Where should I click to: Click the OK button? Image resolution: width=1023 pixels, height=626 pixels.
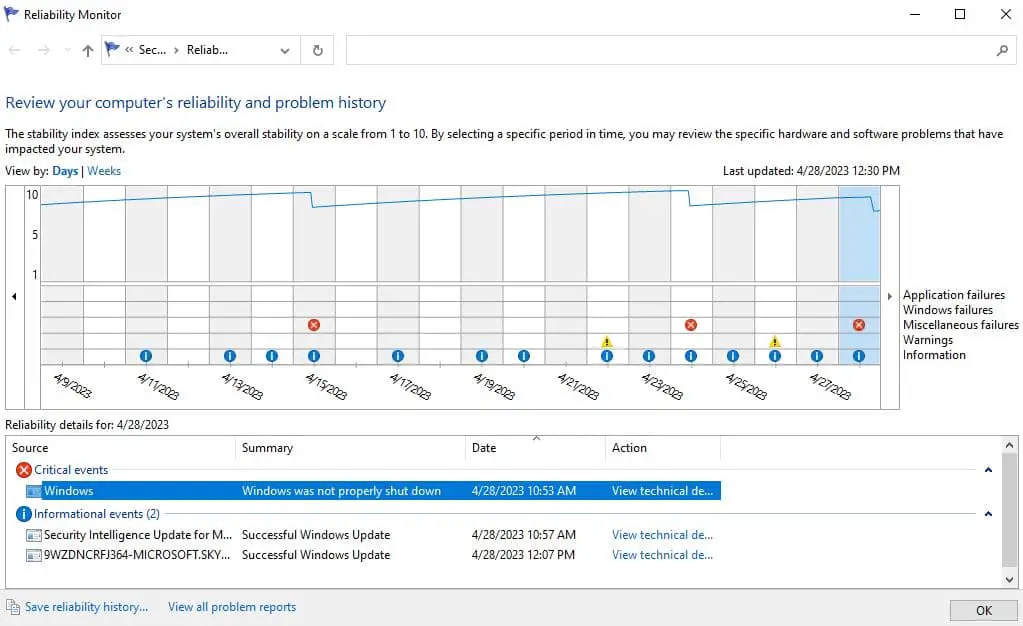coord(983,610)
